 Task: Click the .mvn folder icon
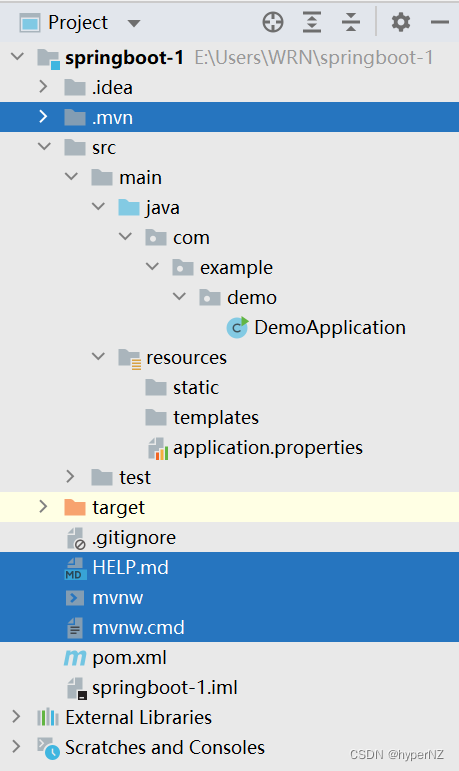(x=75, y=118)
